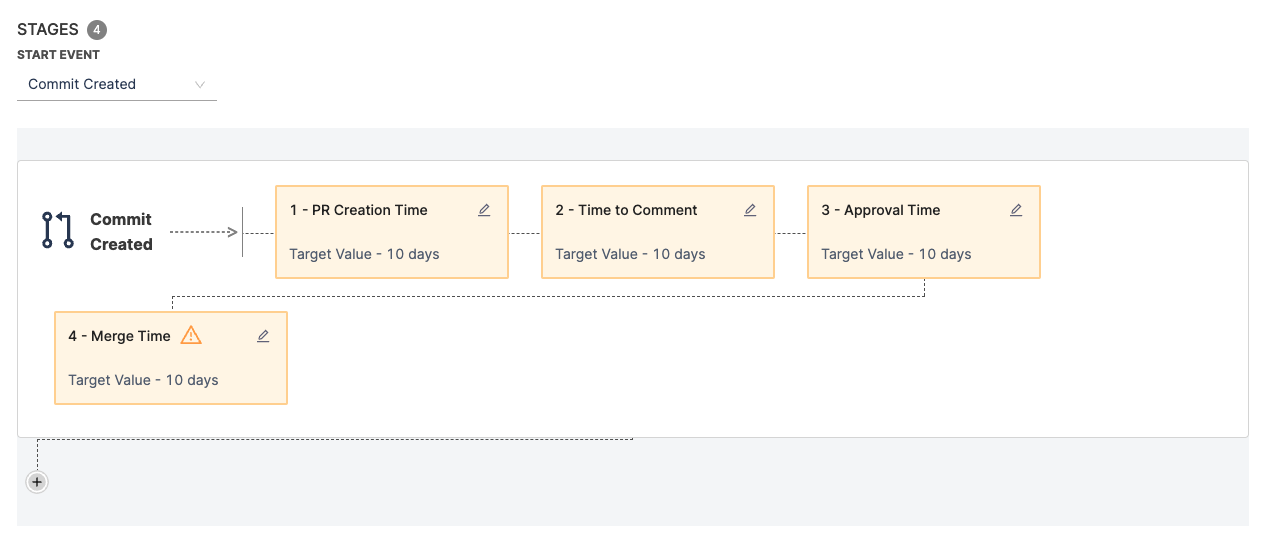The height and width of the screenshot is (546, 1267).
Task: Click Target Value in Merge Time card
Action: (x=143, y=380)
